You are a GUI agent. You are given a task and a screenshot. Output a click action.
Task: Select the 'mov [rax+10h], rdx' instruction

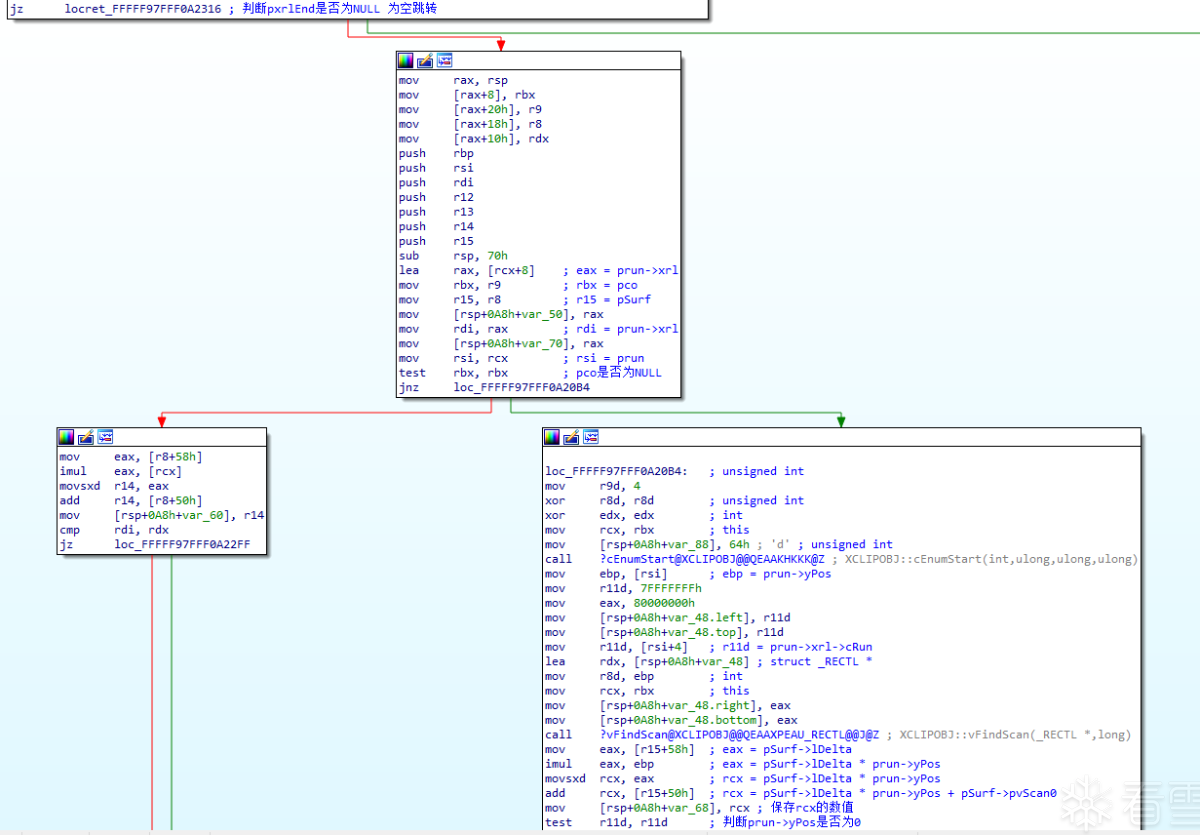[x=474, y=138]
